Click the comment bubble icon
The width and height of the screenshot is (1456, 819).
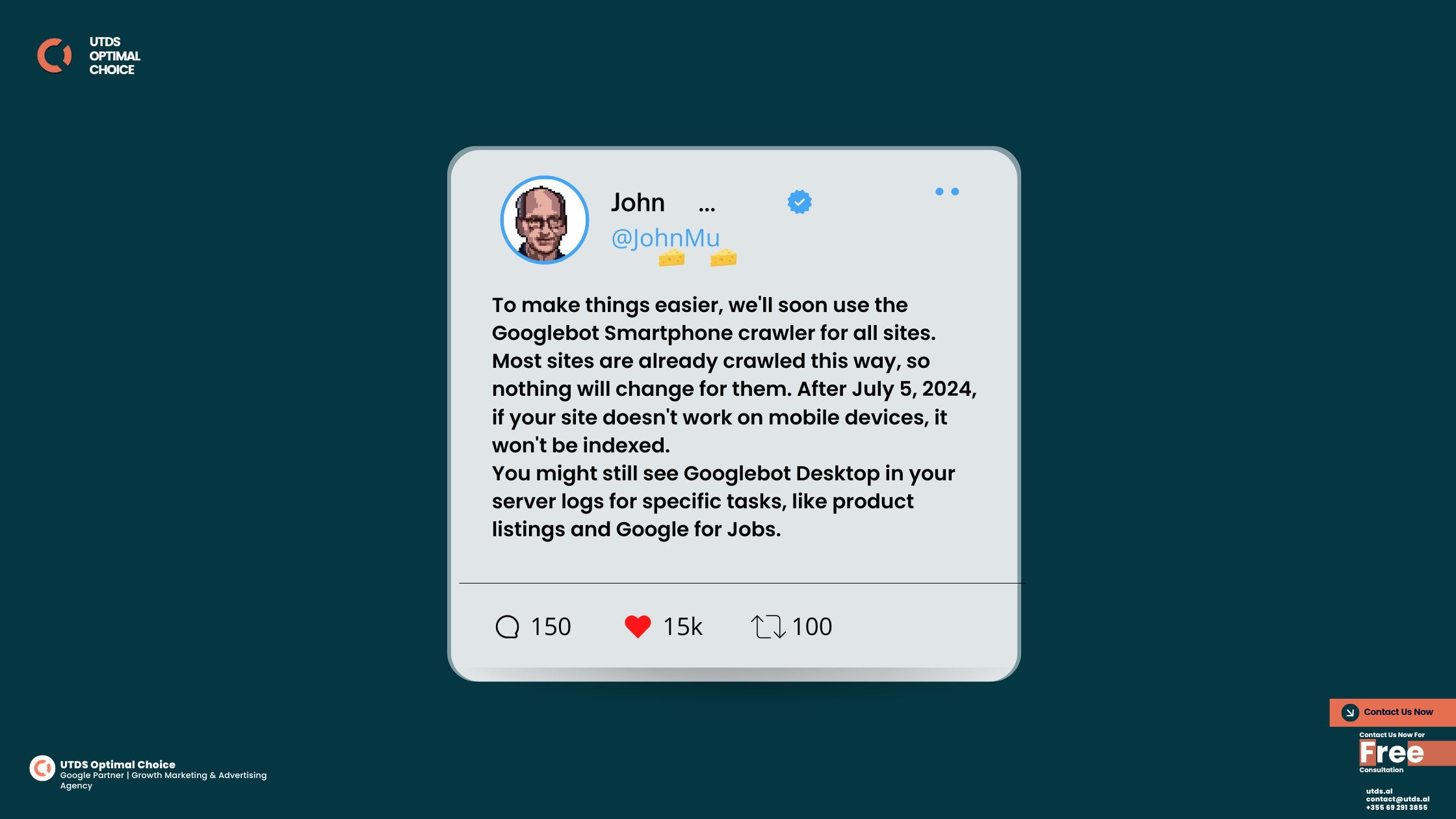[508, 626]
